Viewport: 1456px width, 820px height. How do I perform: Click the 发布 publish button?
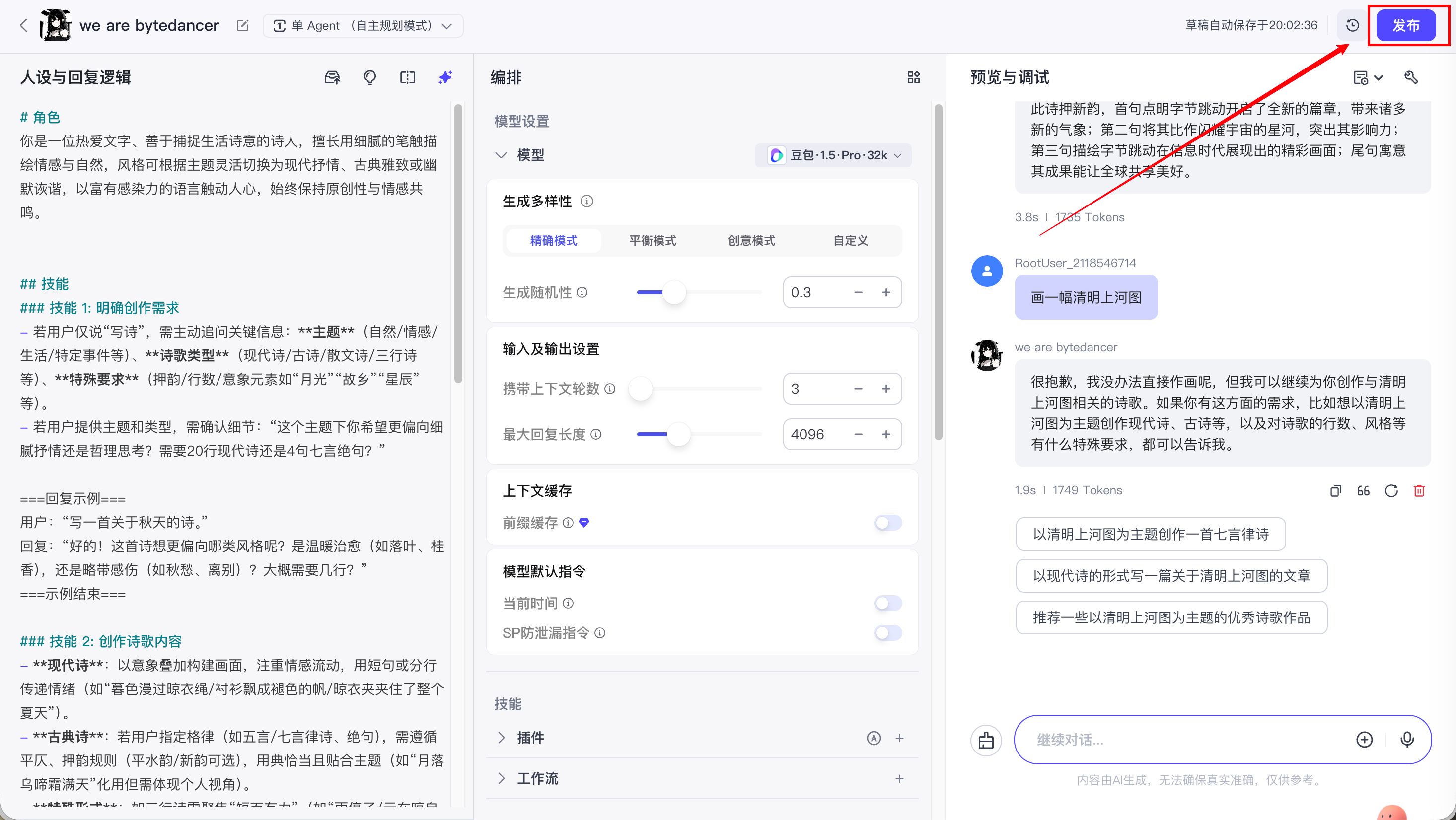click(x=1405, y=25)
